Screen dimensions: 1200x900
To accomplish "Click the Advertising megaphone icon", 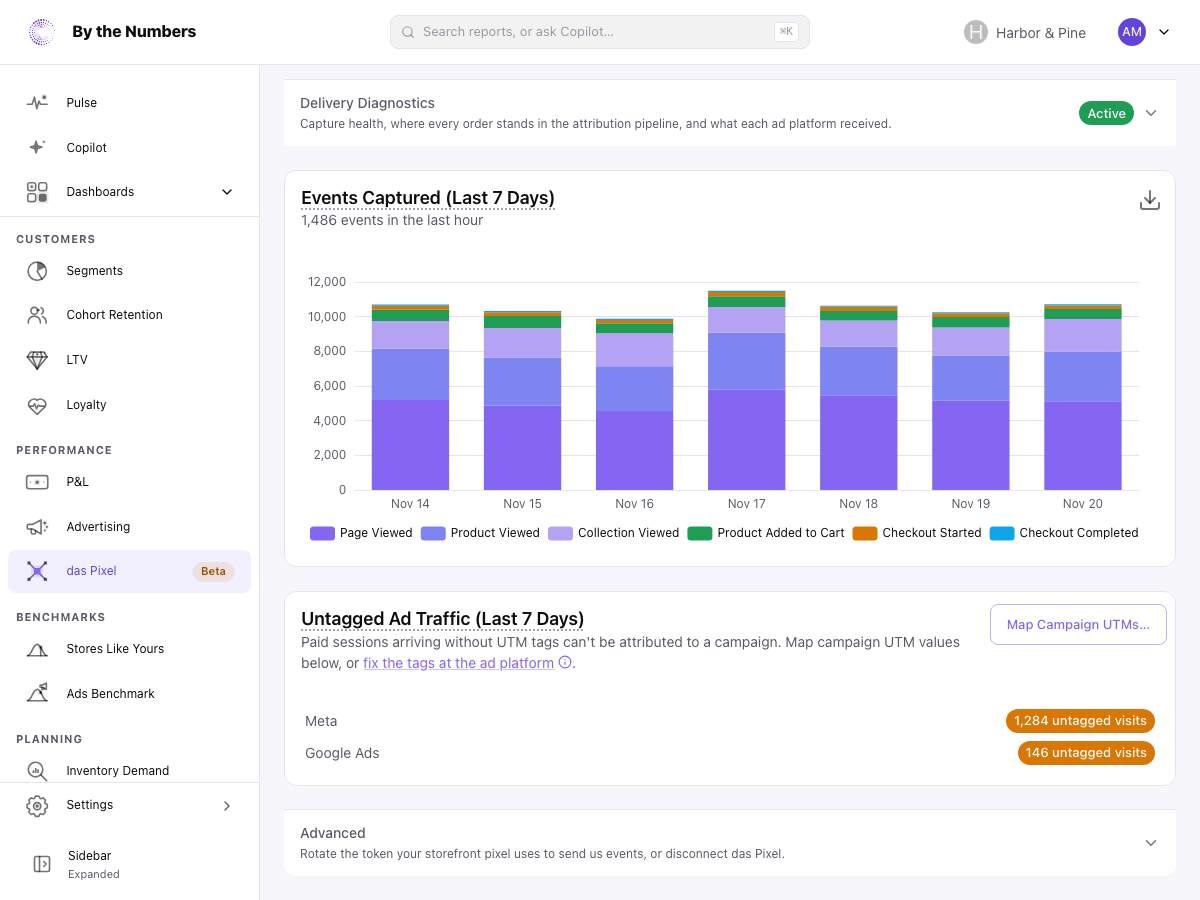I will [37, 527].
